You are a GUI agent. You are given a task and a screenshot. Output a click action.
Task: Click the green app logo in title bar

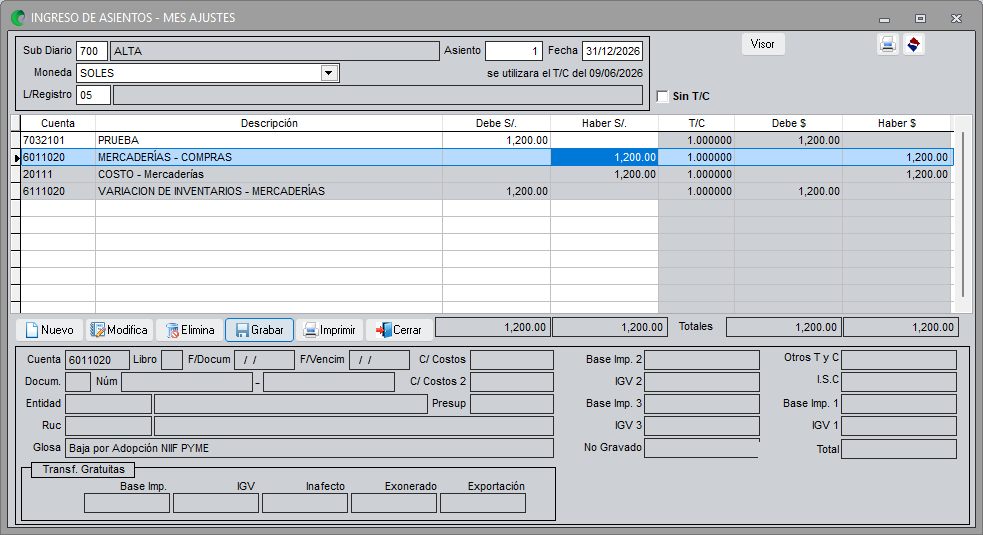pos(18,18)
